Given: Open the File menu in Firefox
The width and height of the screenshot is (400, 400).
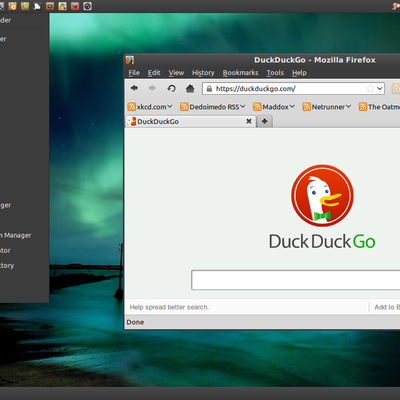Looking at the screenshot, I should click(134, 73).
